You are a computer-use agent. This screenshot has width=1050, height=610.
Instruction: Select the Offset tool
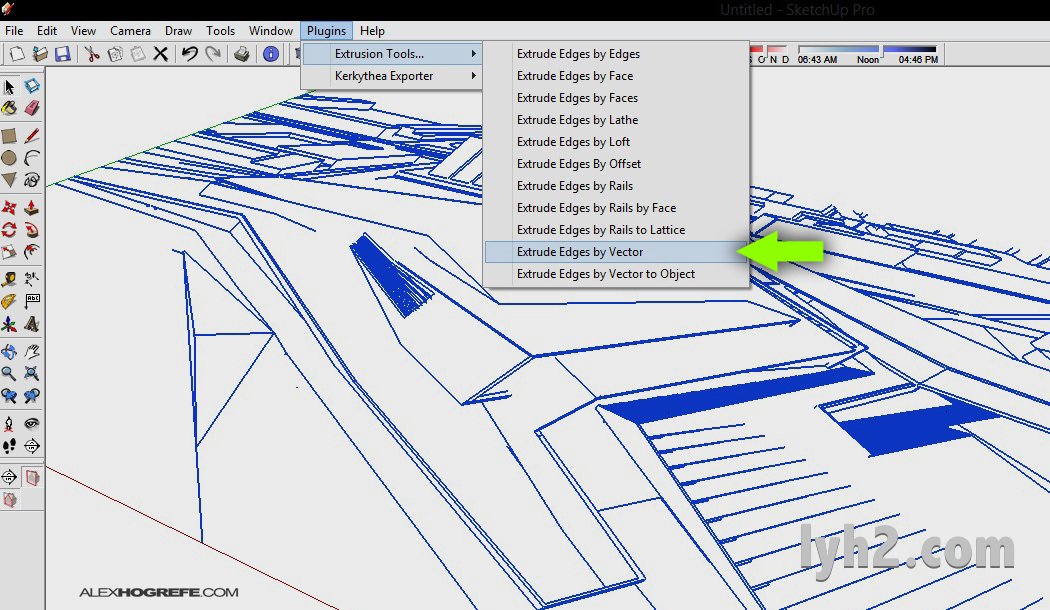(31, 252)
